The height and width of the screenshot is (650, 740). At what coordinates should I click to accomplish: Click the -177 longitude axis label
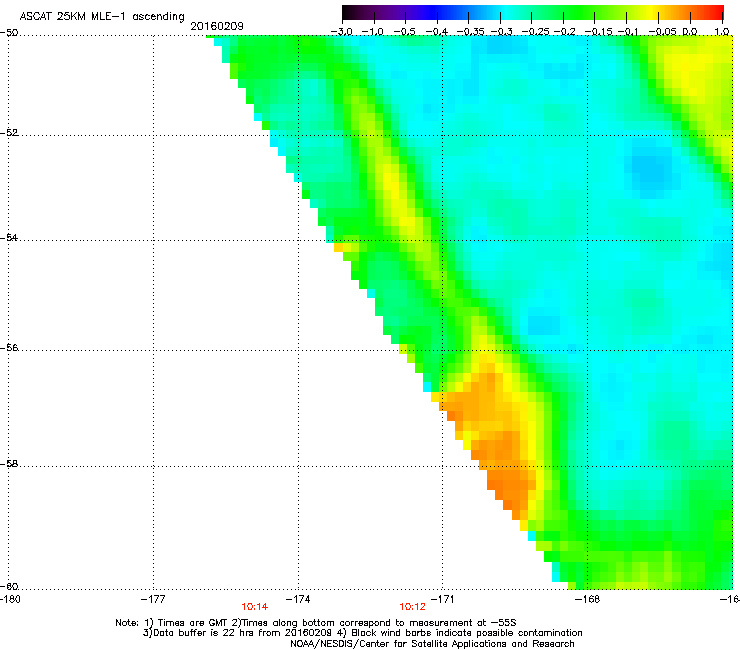click(x=153, y=599)
